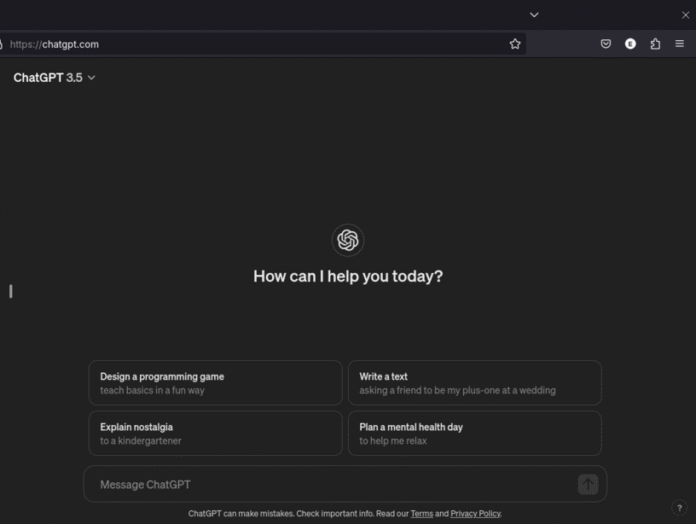
Task: Click the ChatGPT logo icon
Action: (x=348, y=240)
